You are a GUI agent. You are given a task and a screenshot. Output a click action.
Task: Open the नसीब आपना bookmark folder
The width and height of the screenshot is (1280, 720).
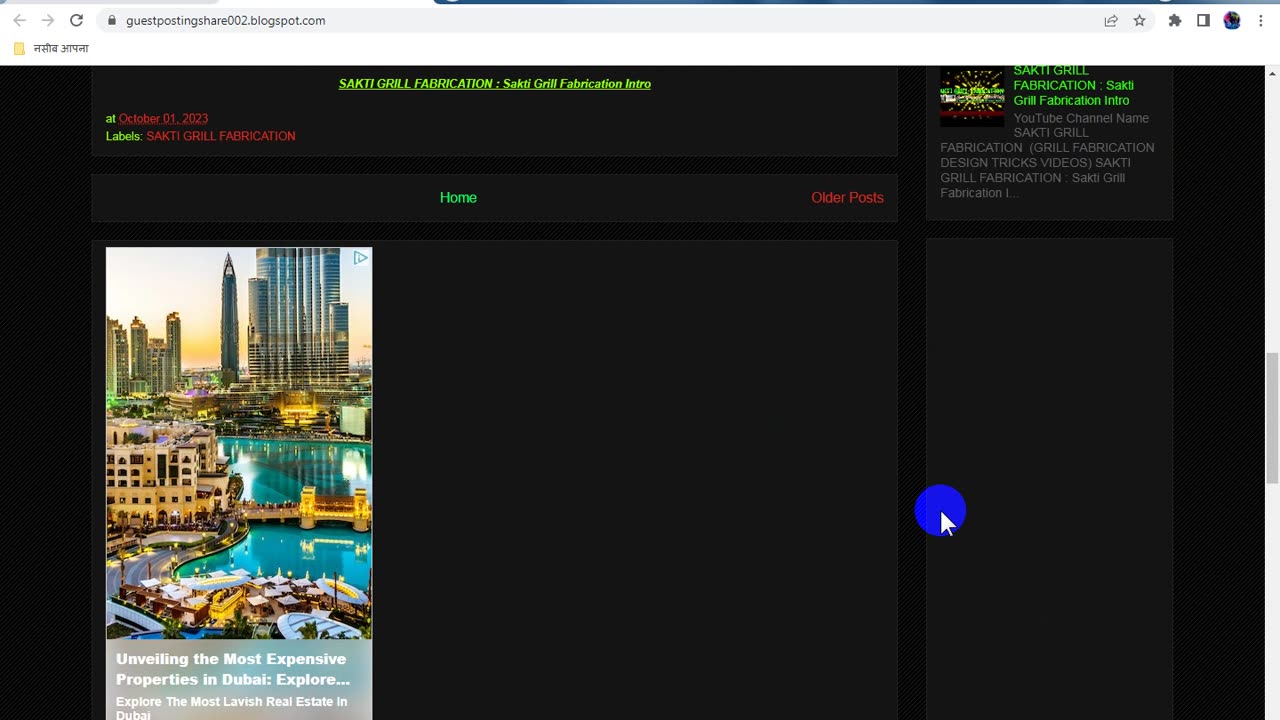[x=51, y=48]
